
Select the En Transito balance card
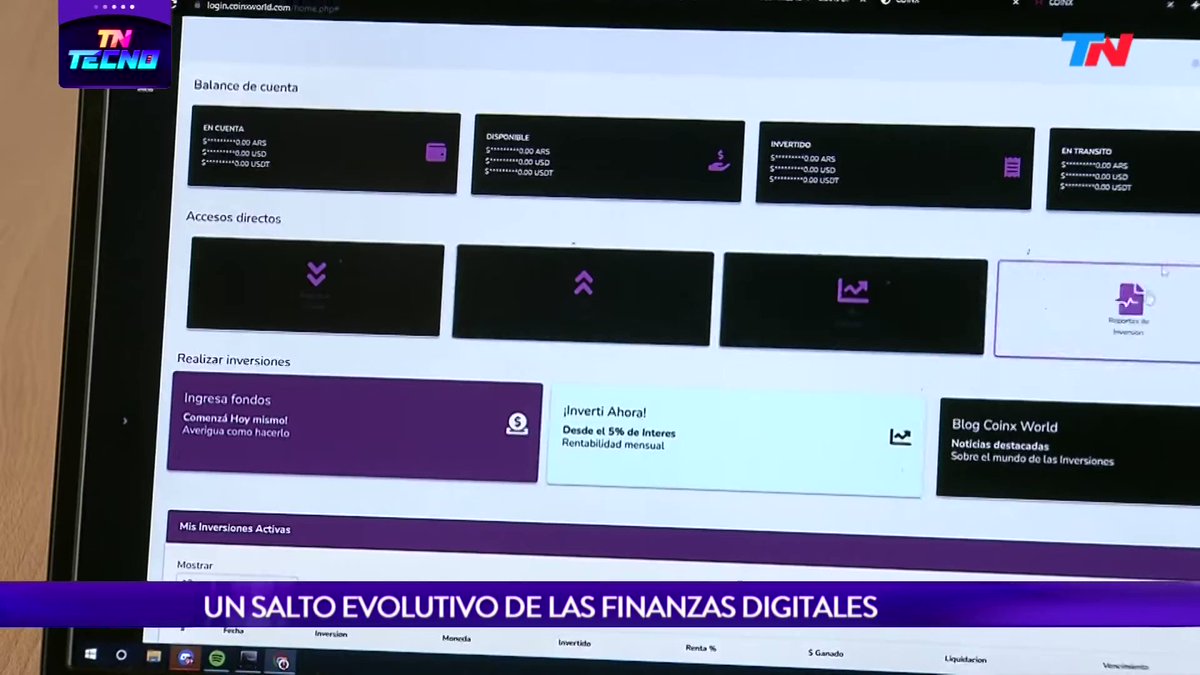[1123, 171]
